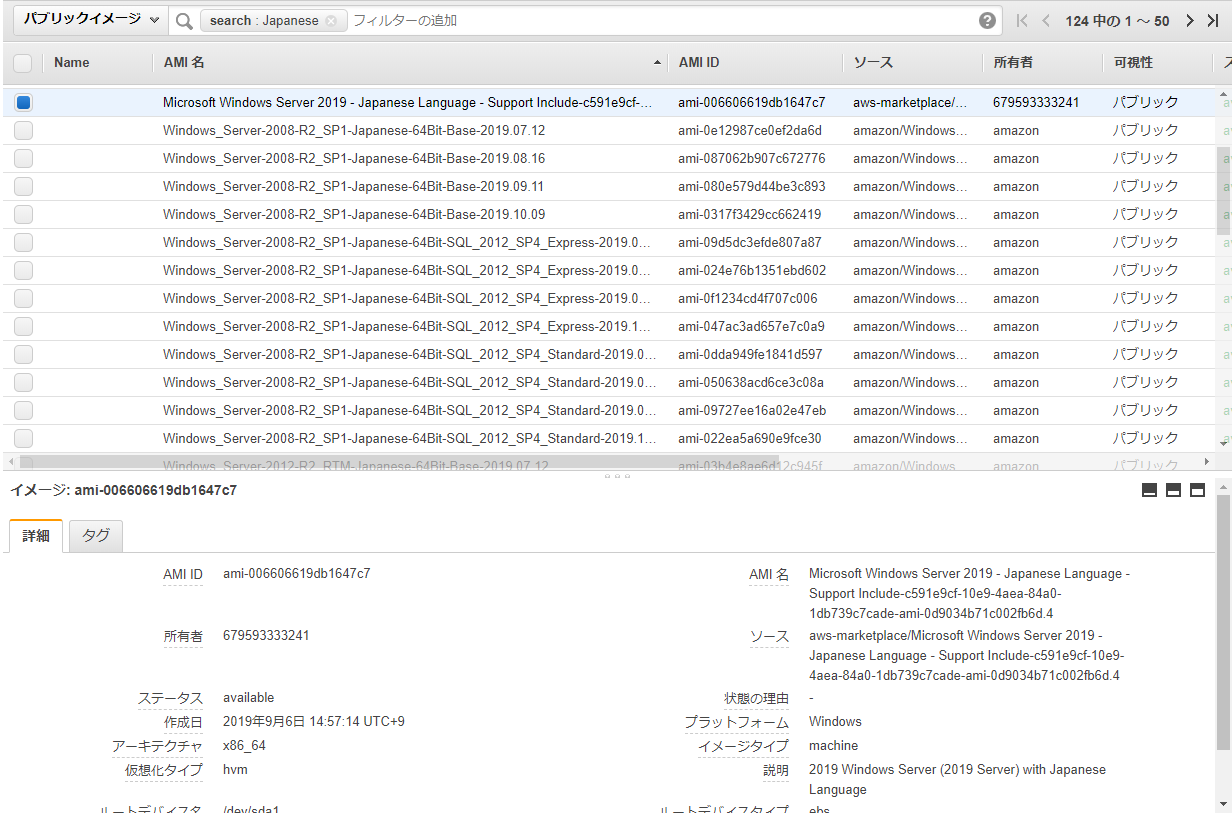1232x821 pixels.
Task: Set split pane with middle layout icon
Action: click(x=1174, y=490)
